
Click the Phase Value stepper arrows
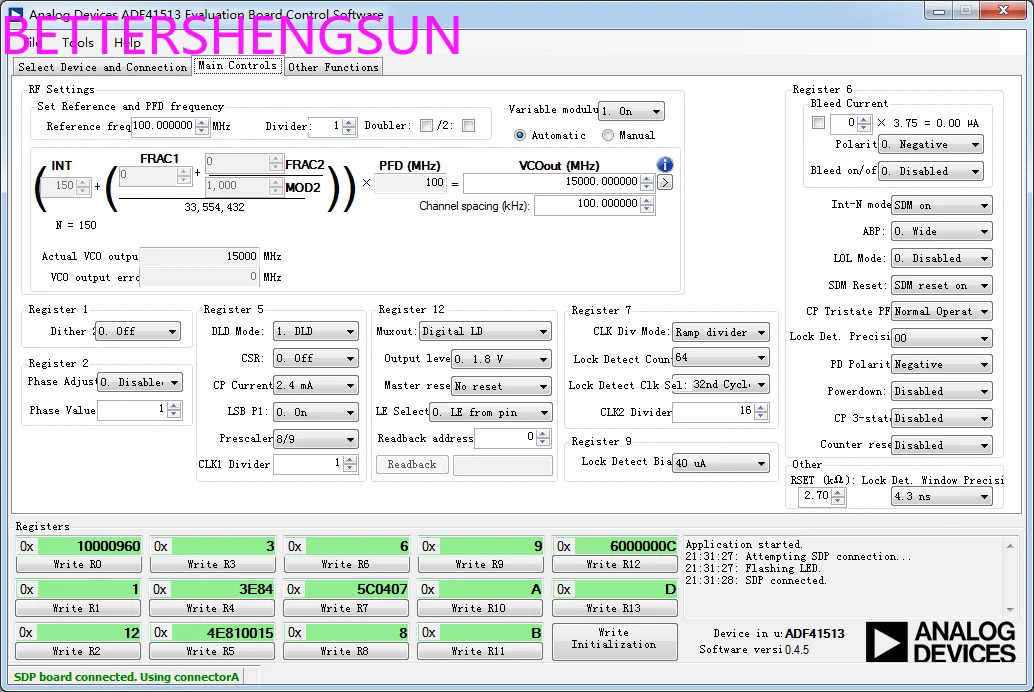point(174,410)
